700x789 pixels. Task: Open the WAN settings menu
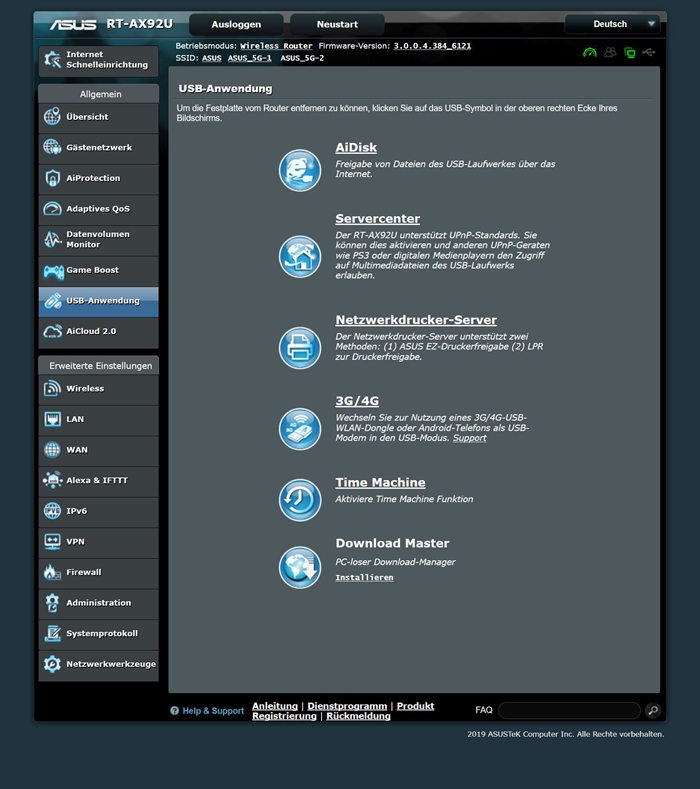(x=99, y=450)
